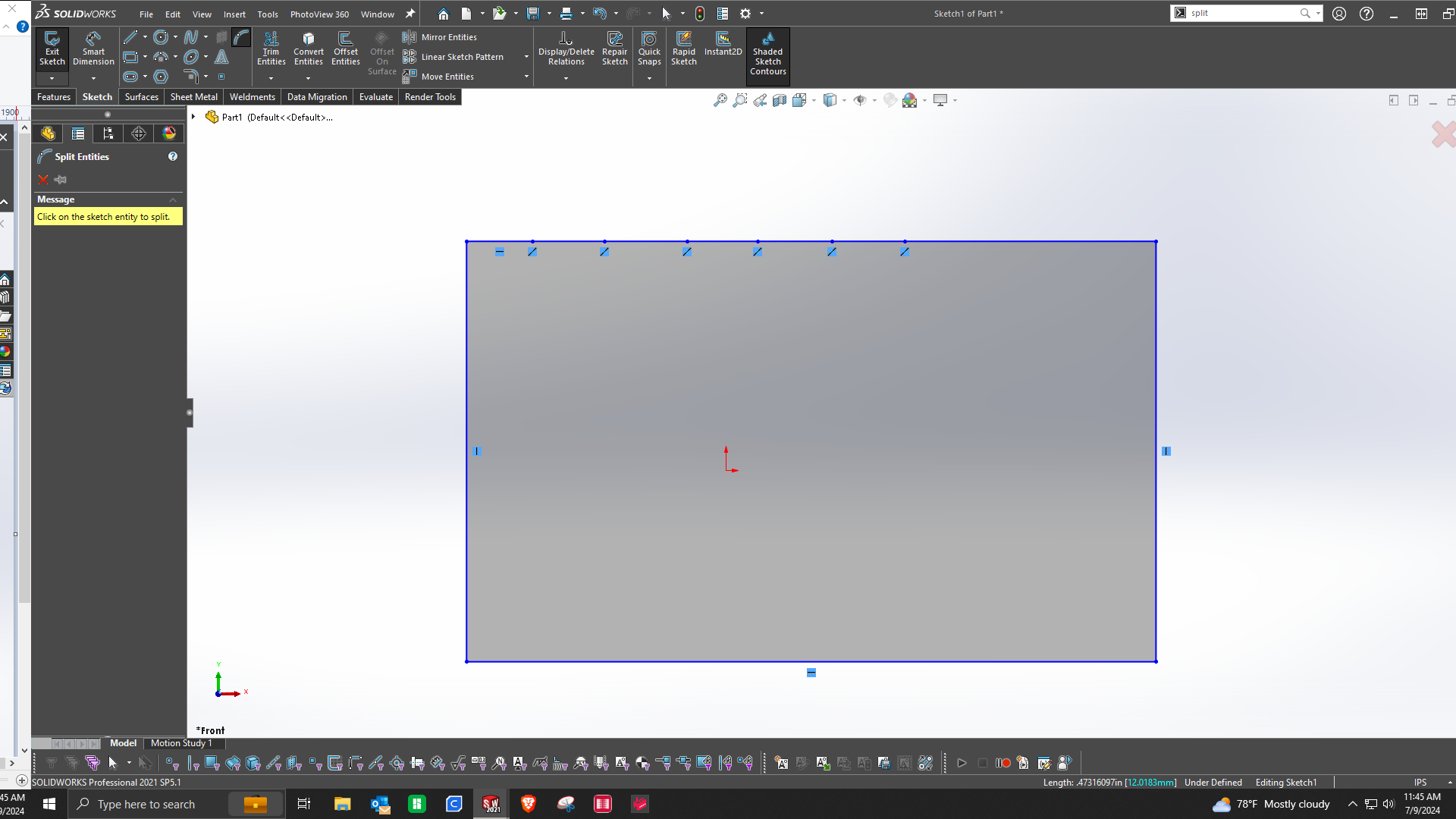Cancel Split Entities with red X
Screen dimensions: 1456x819
pyautogui.click(x=43, y=180)
